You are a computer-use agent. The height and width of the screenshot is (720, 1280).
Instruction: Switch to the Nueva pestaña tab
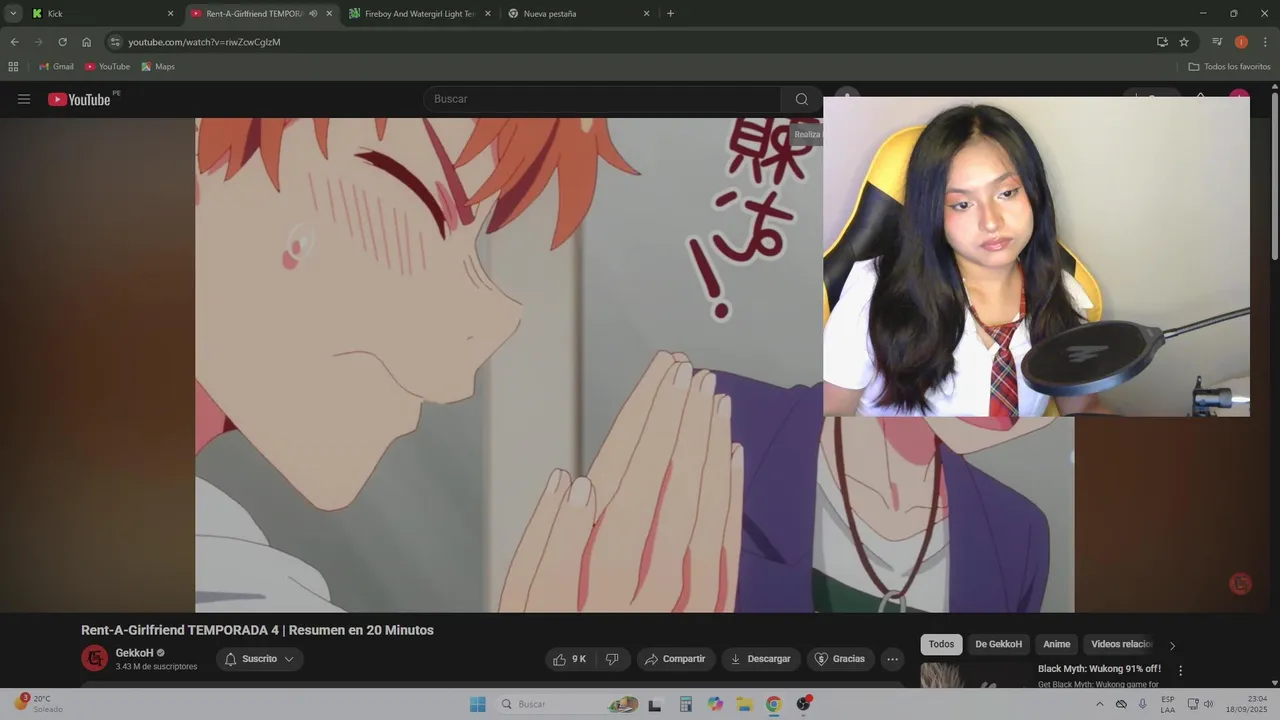click(x=578, y=14)
